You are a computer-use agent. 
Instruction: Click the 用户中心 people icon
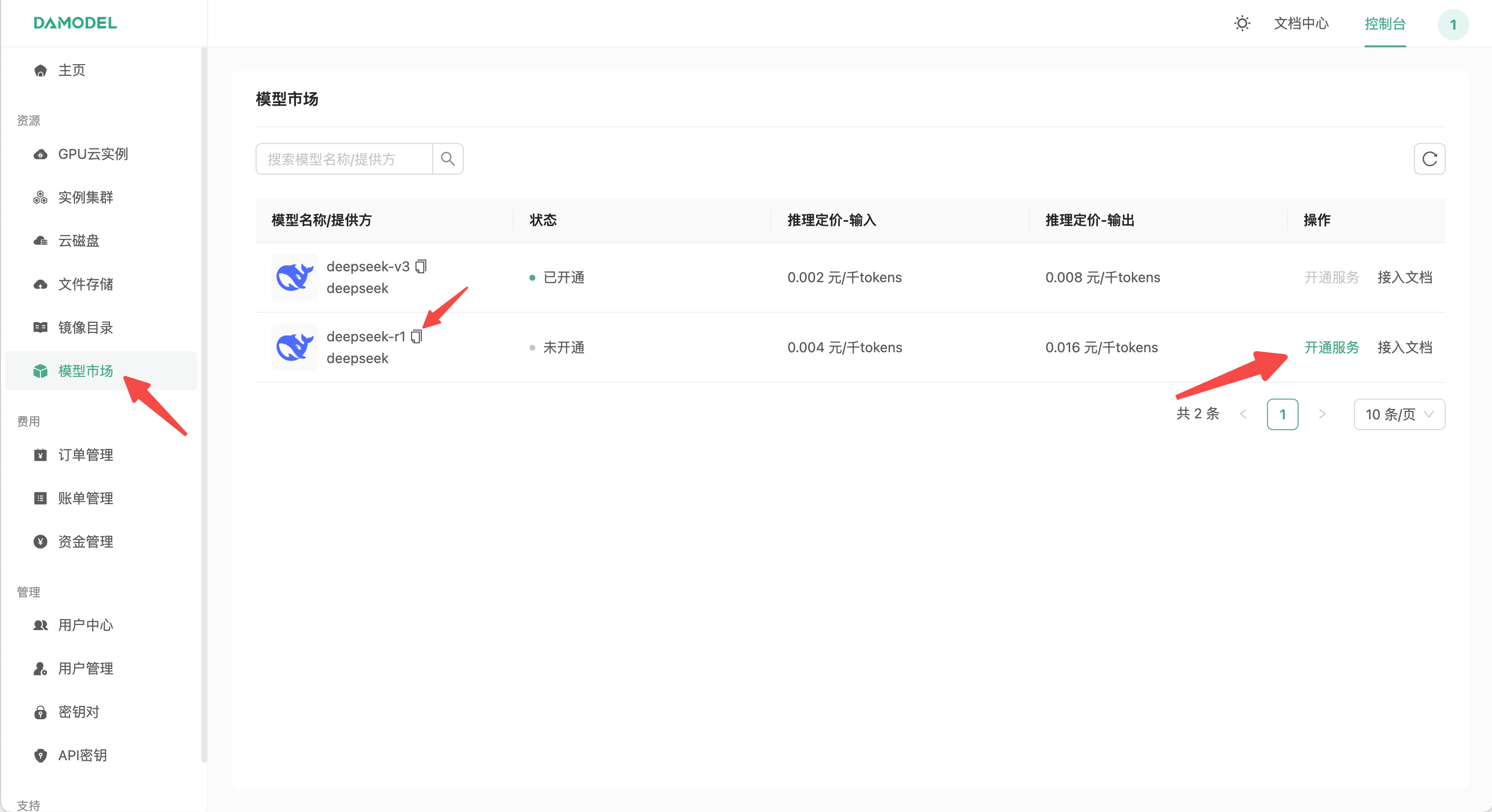point(40,626)
